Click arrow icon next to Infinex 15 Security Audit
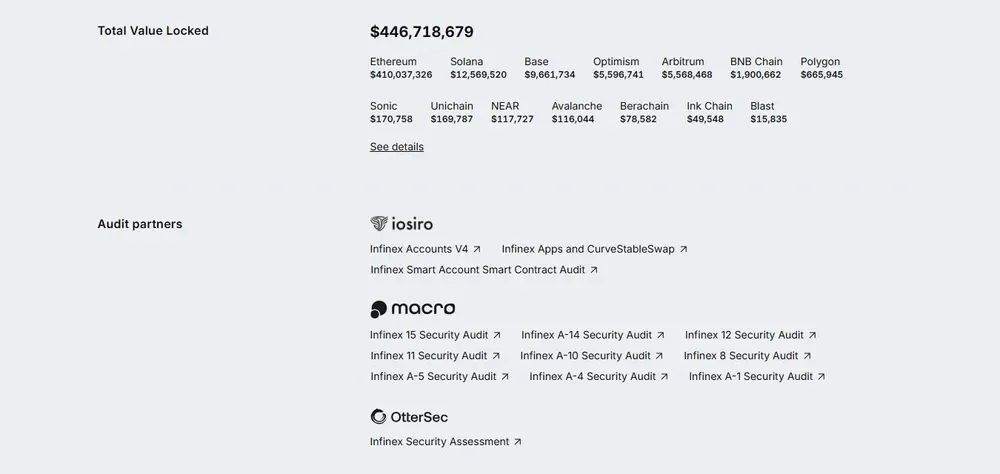Screen dimensions: 1000x474 [x=497, y=335]
